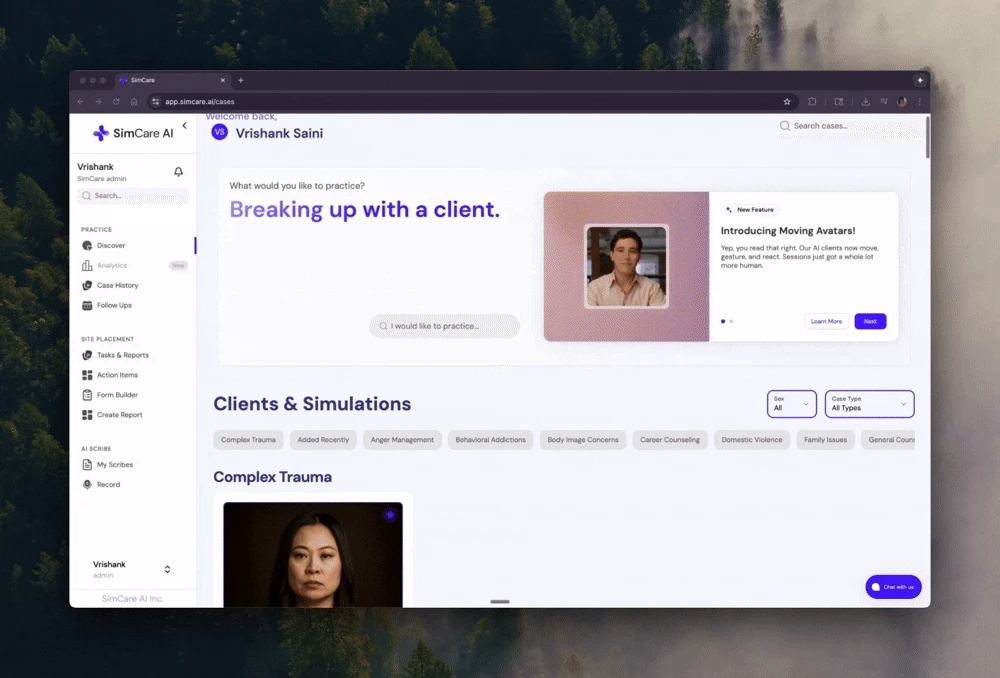Open the Case Type dropdown
1000x678 pixels.
click(x=869, y=404)
